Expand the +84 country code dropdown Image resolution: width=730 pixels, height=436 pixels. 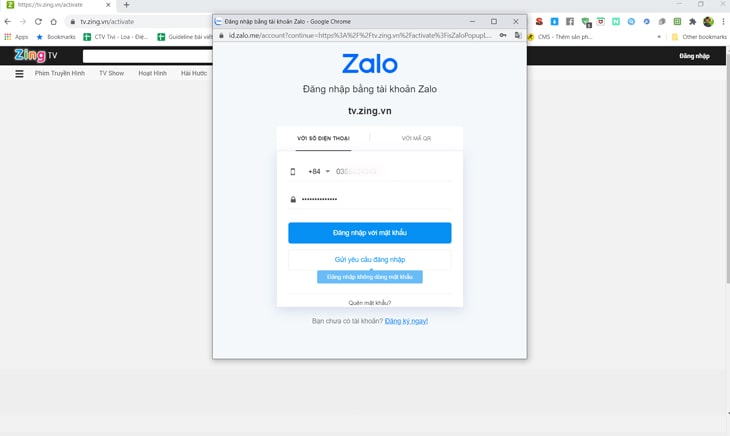(319, 172)
